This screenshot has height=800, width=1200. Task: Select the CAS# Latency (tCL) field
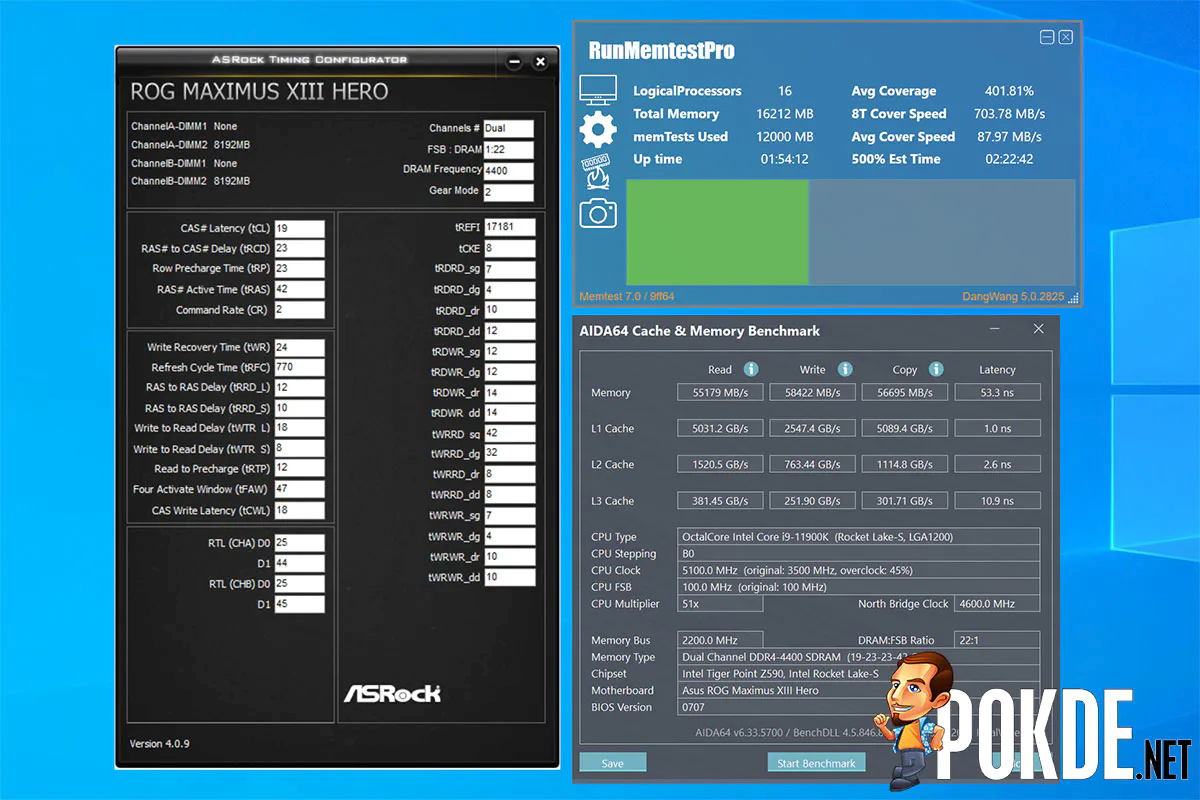pyautogui.click(x=299, y=229)
